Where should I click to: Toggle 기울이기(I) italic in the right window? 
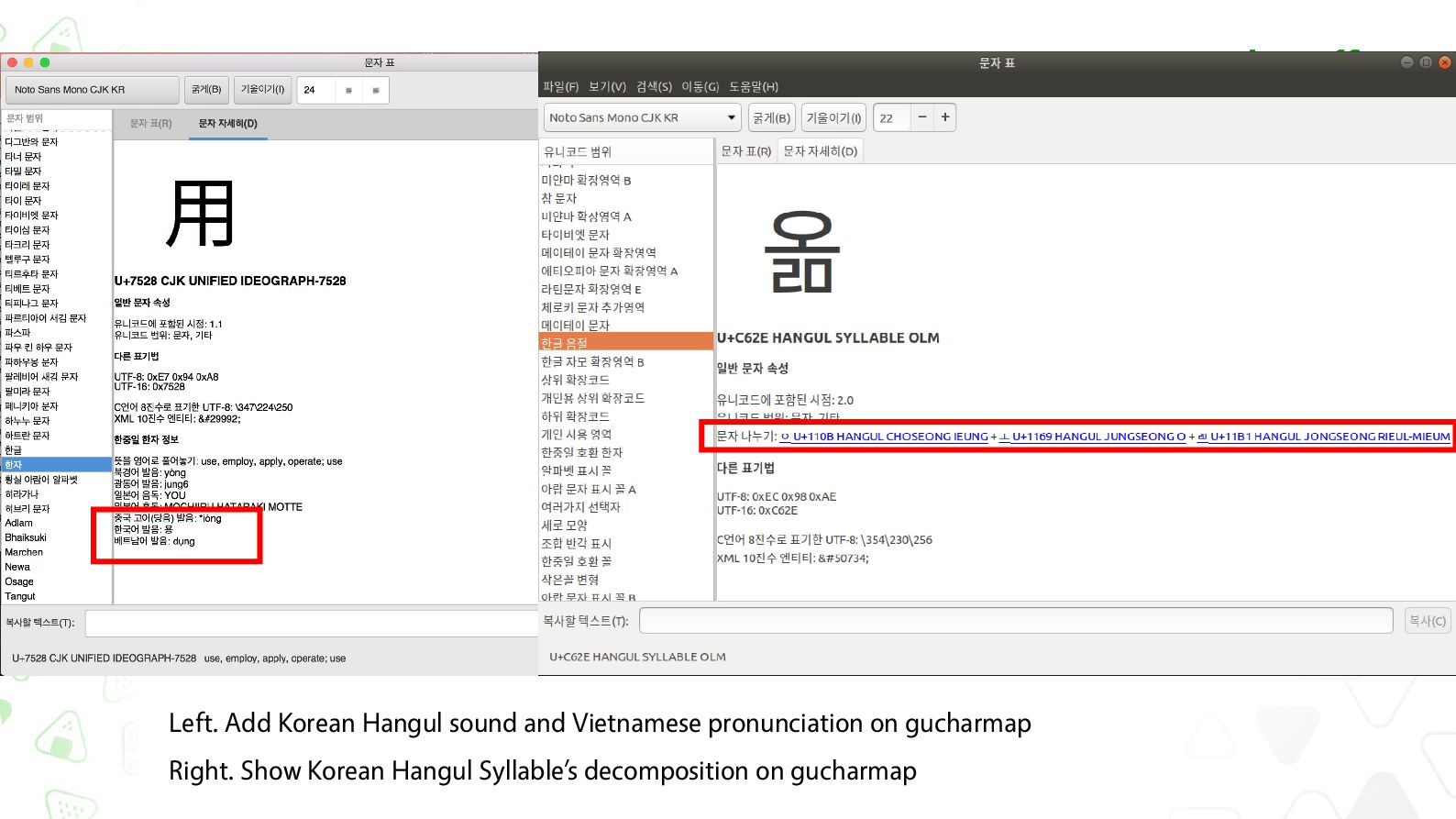click(833, 117)
